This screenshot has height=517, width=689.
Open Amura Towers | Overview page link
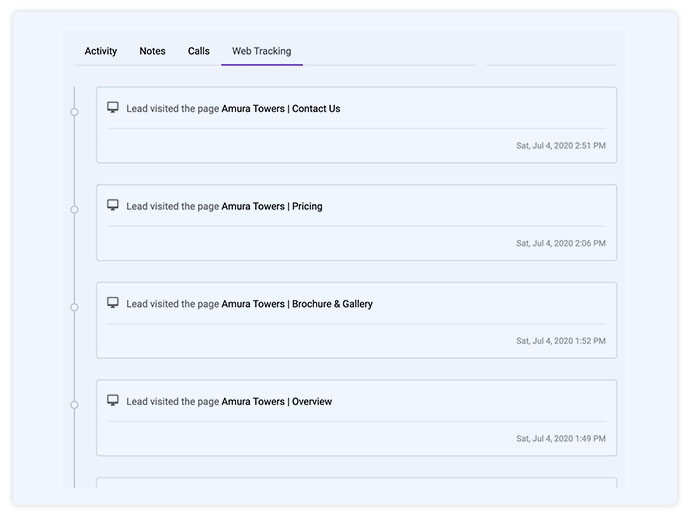point(276,402)
